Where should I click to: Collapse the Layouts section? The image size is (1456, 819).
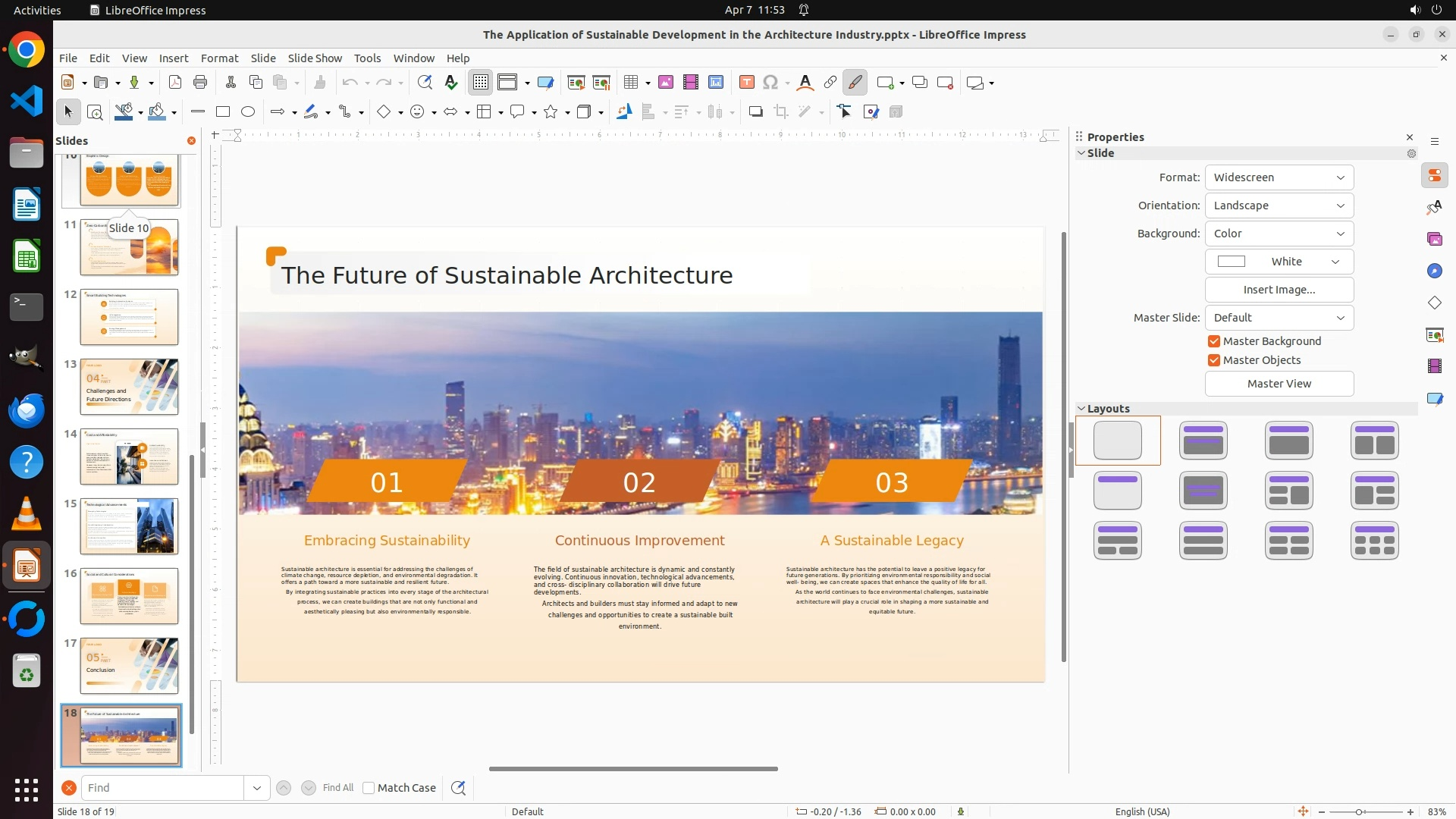(1081, 409)
